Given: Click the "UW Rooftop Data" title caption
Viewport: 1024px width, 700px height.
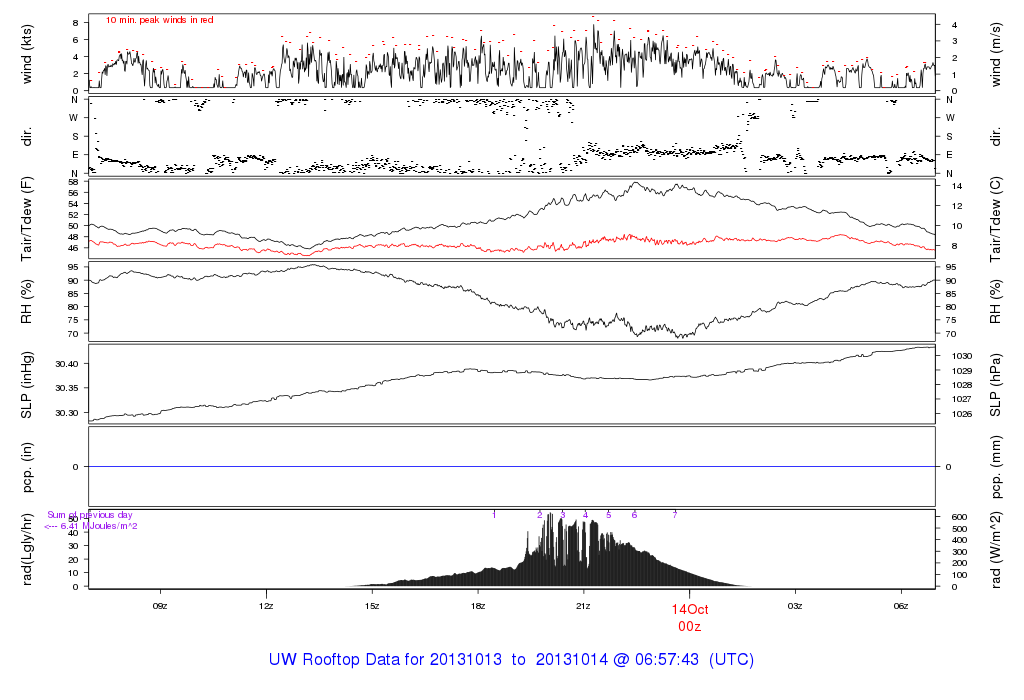Looking at the screenshot, I should [x=511, y=660].
